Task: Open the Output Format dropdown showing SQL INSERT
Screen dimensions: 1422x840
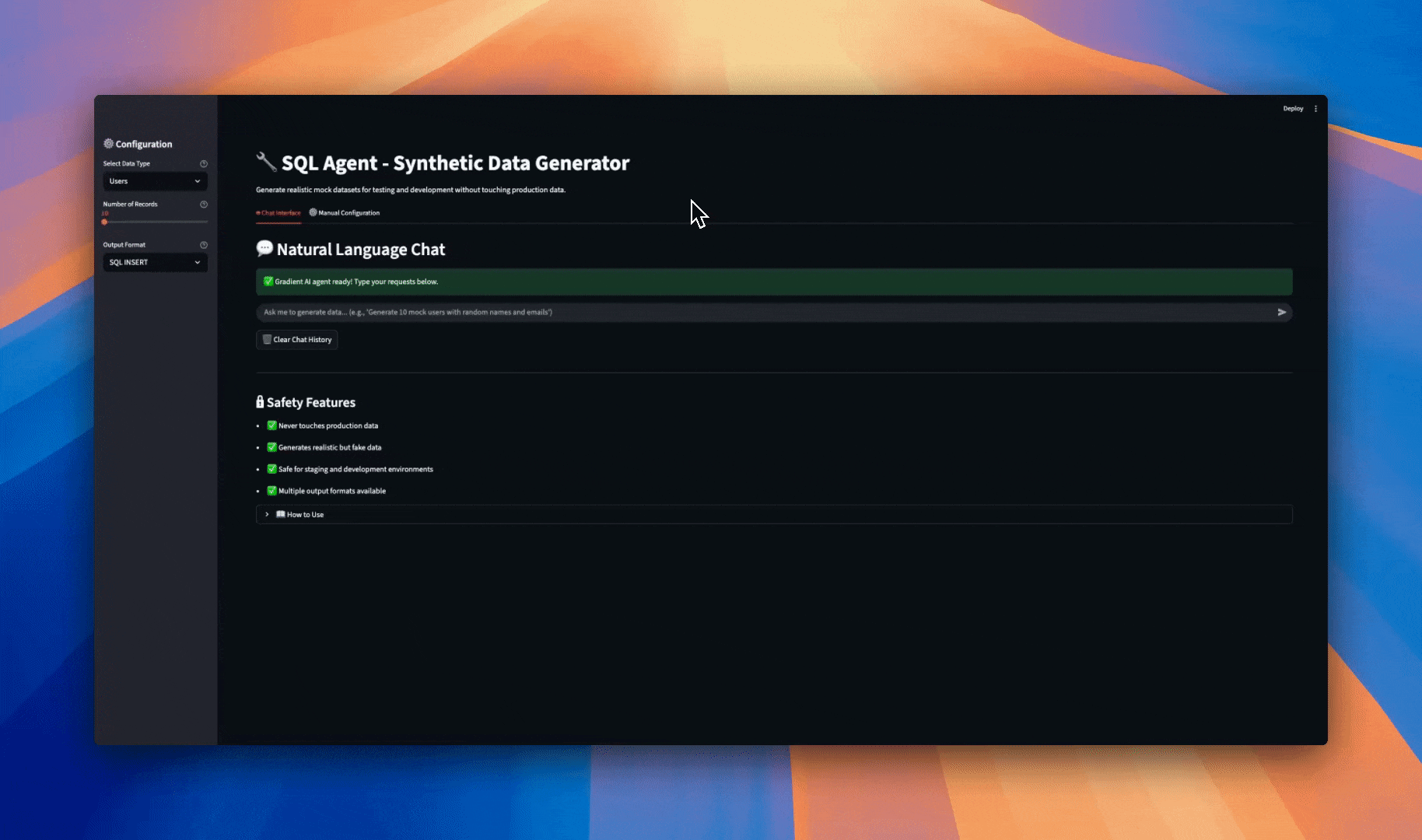Action: 155,262
